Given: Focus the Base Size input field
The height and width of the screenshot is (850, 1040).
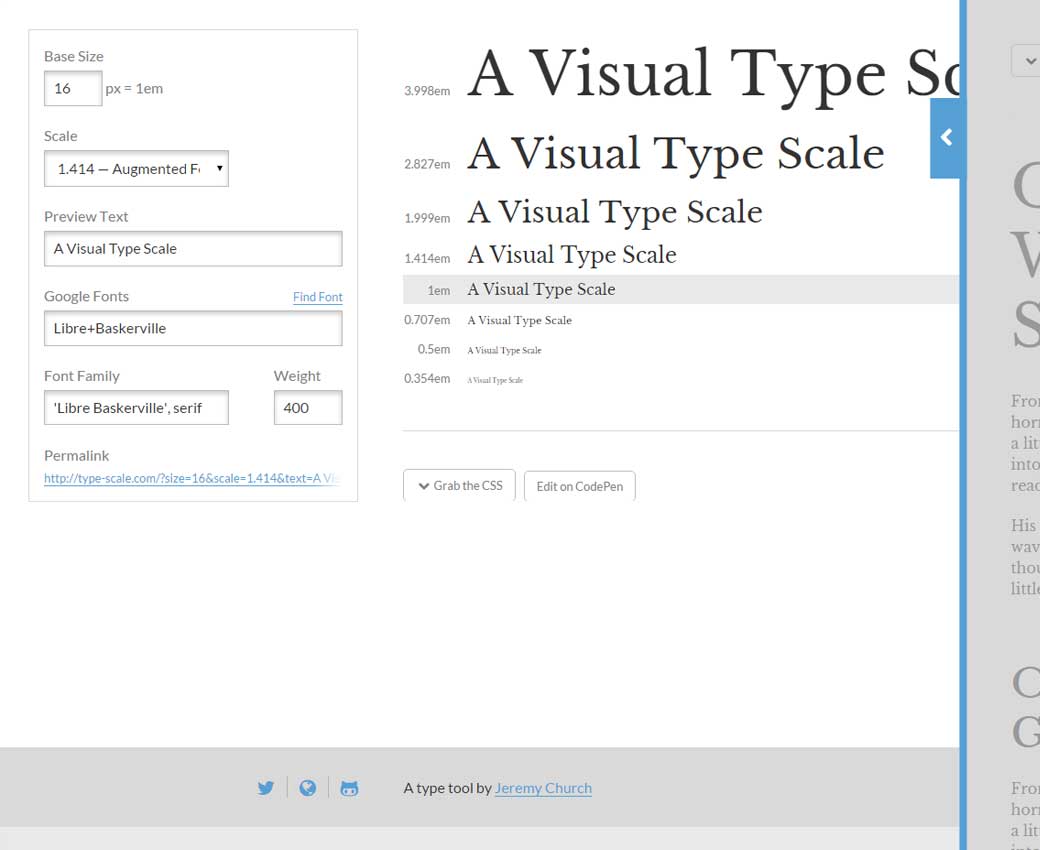Looking at the screenshot, I should coord(72,88).
